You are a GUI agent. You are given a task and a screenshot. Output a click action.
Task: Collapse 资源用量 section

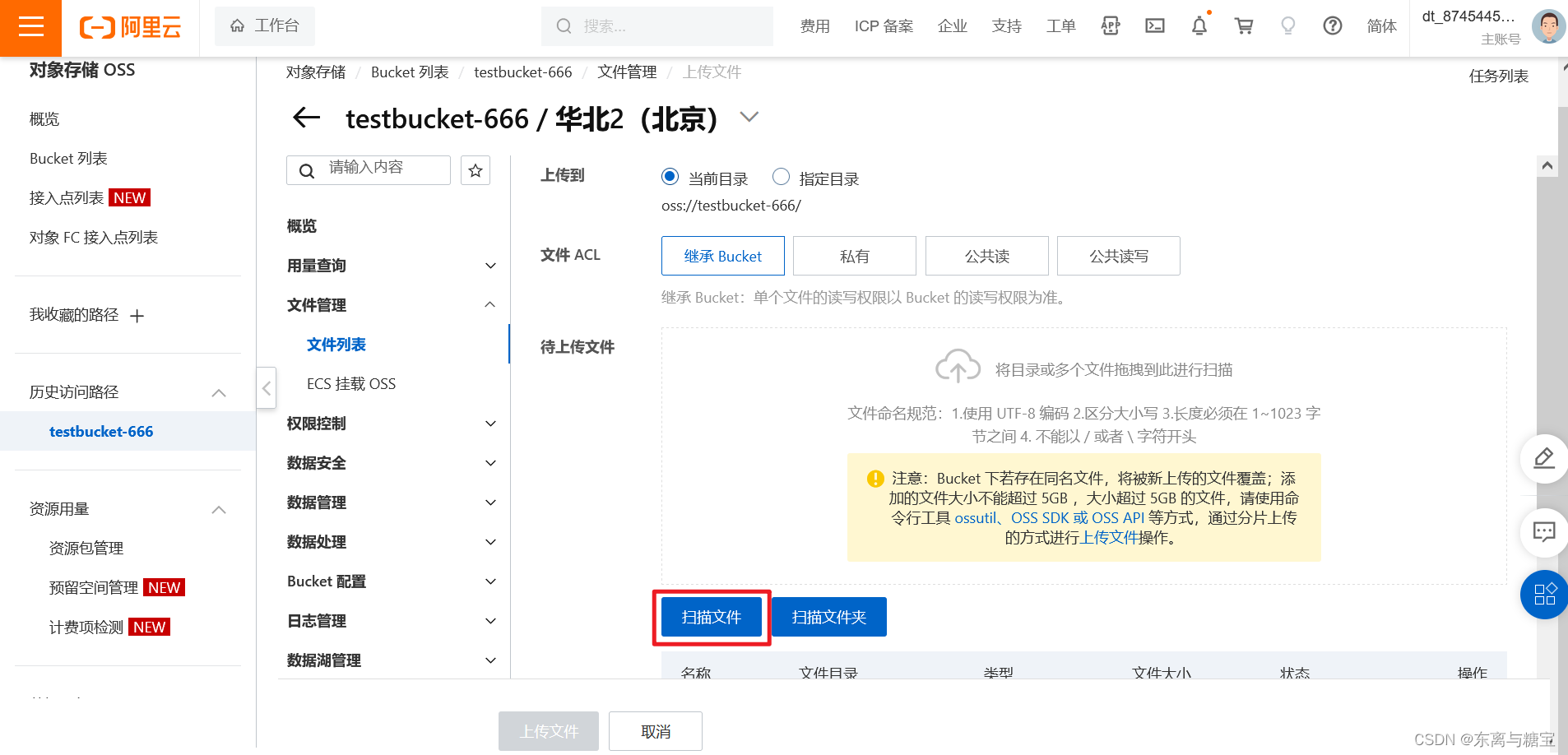pos(219,510)
